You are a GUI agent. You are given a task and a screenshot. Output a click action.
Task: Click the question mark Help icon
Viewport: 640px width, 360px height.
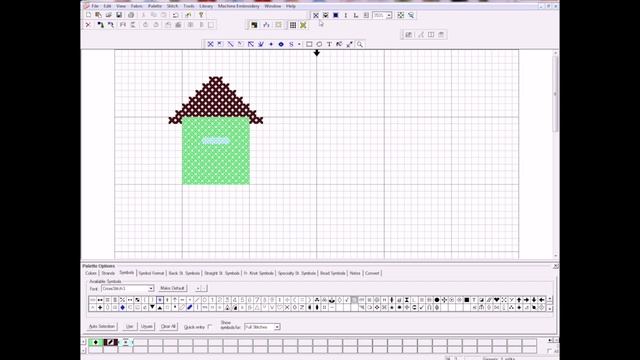[x=201, y=15]
